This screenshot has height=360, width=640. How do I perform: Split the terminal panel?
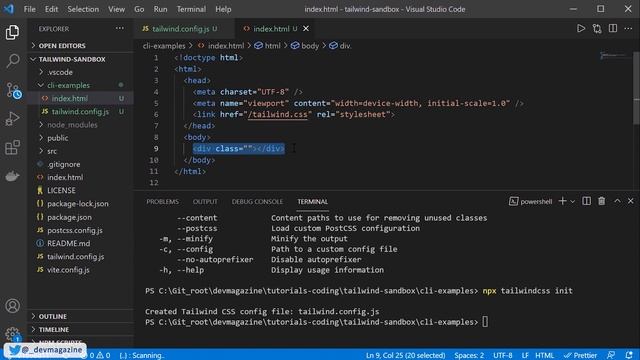587,201
